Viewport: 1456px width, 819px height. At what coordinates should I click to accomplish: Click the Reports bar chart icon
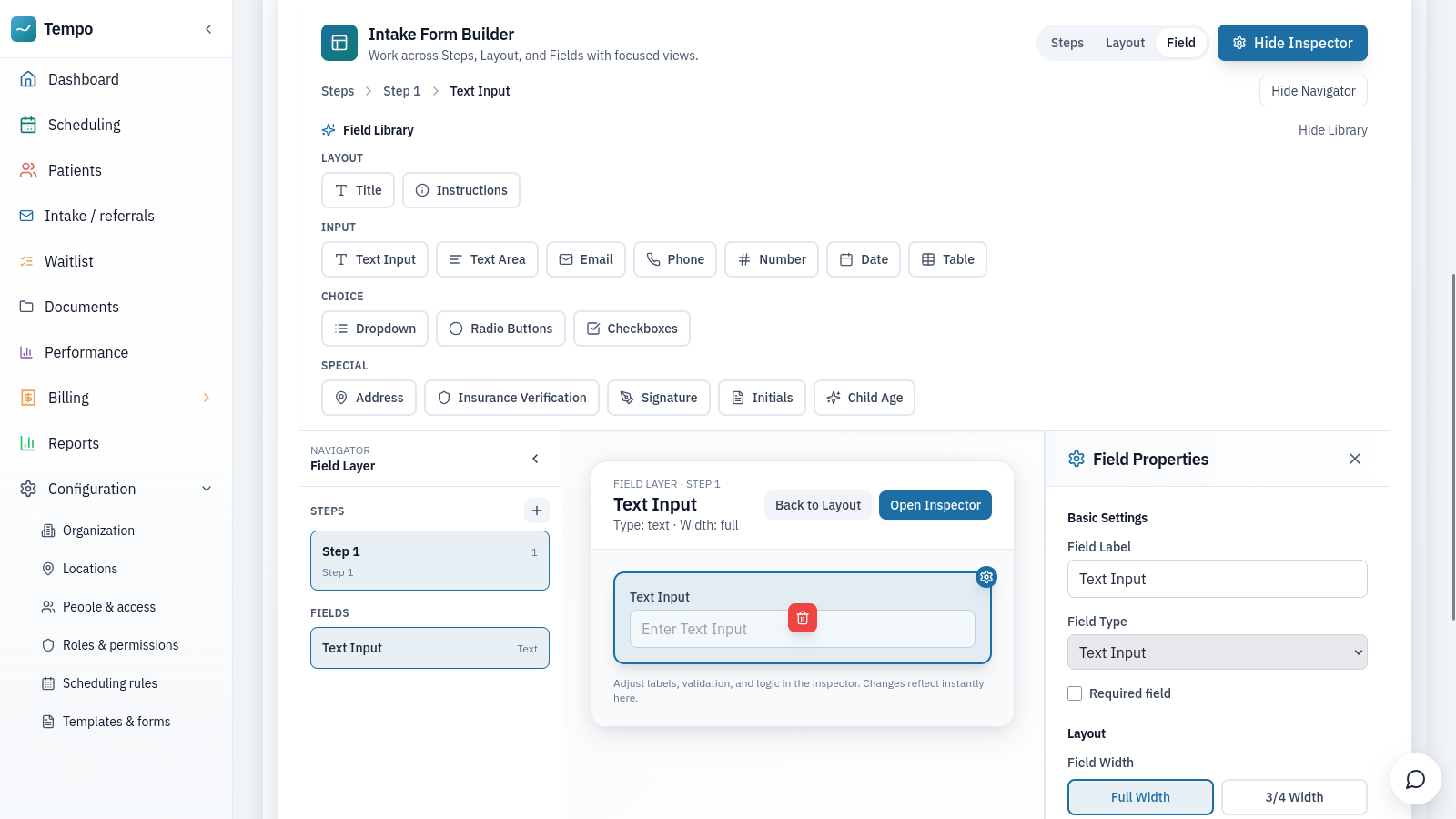point(28,443)
